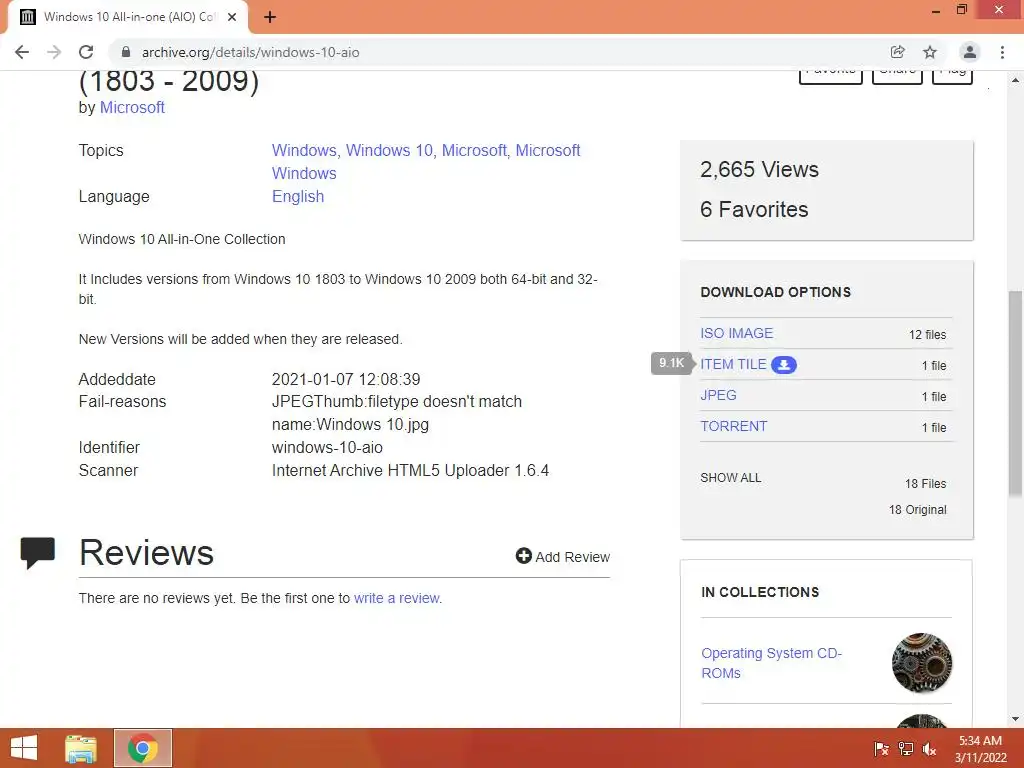Click the Addeddate value 2021-01-07 12:08:39

(x=346, y=379)
